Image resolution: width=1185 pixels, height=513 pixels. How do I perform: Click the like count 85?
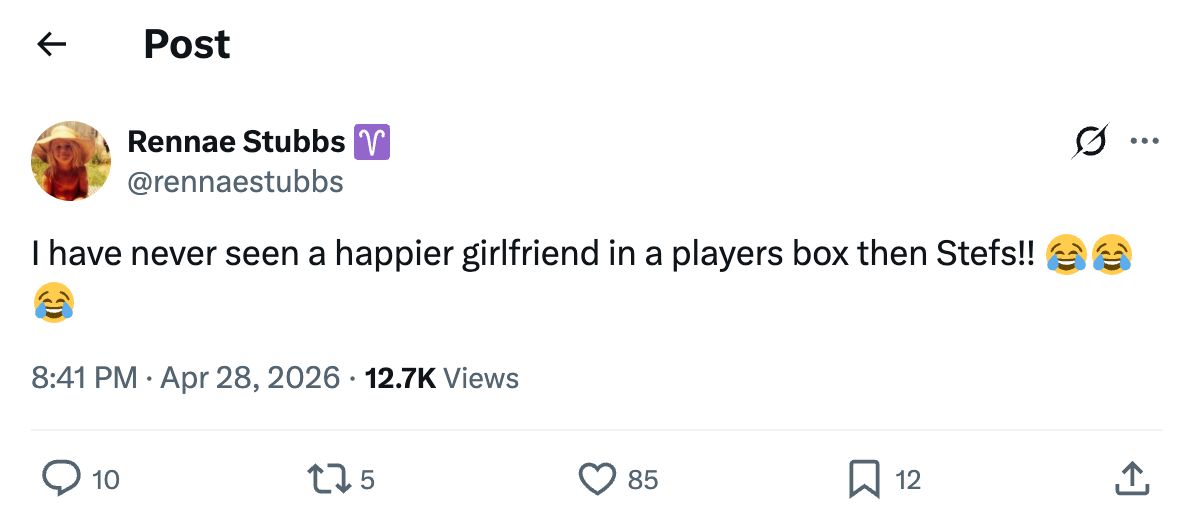pos(643,480)
